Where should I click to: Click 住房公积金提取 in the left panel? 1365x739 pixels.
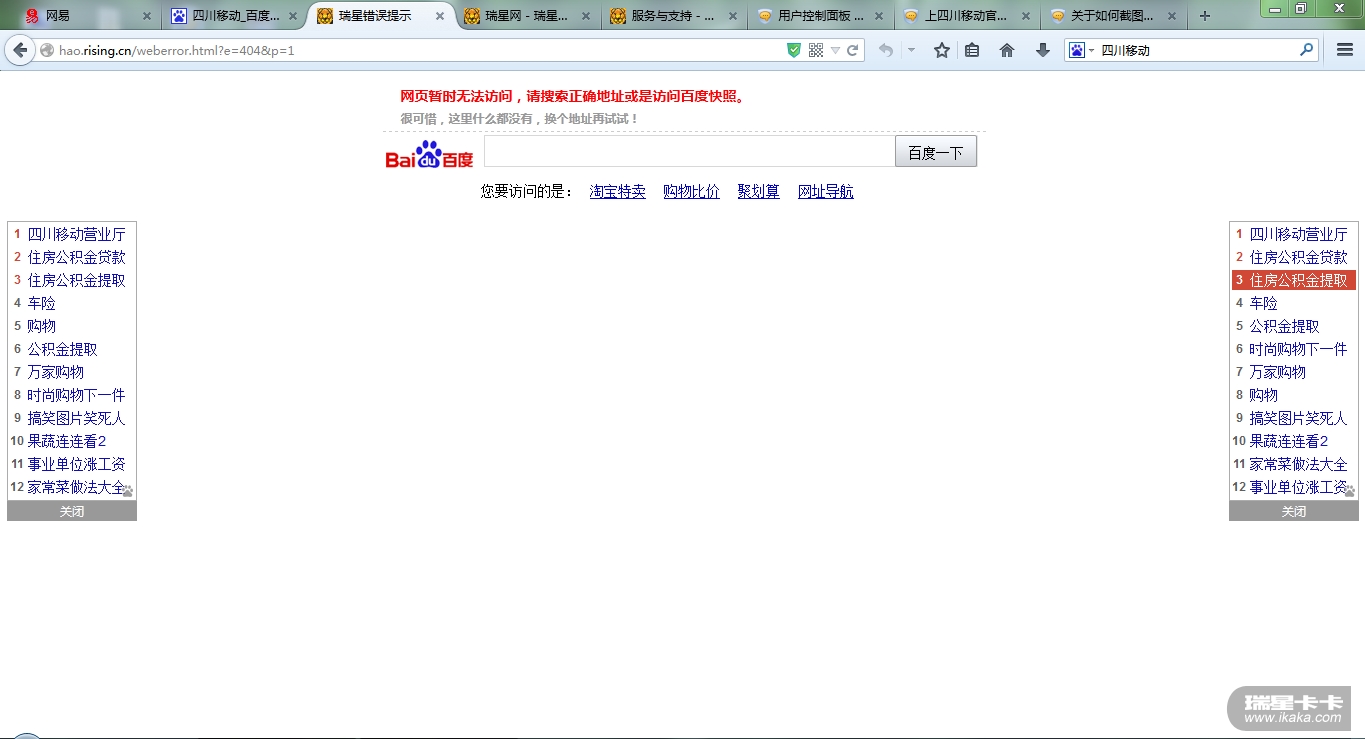point(77,280)
